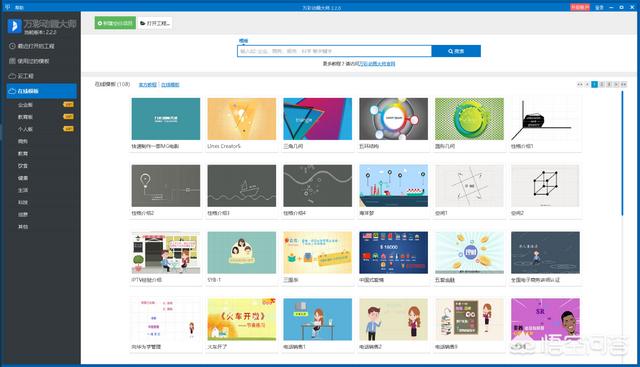
Task: Select the highlighted online templates sidebar item
Action: click(x=42, y=91)
